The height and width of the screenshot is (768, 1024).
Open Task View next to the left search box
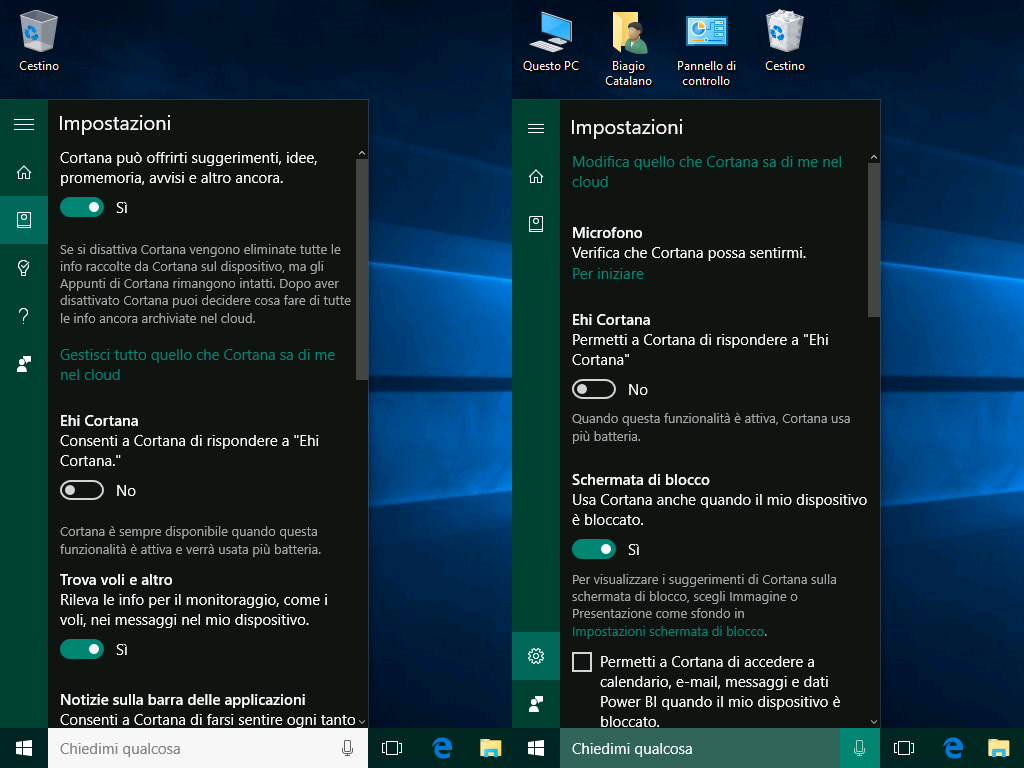[392, 748]
